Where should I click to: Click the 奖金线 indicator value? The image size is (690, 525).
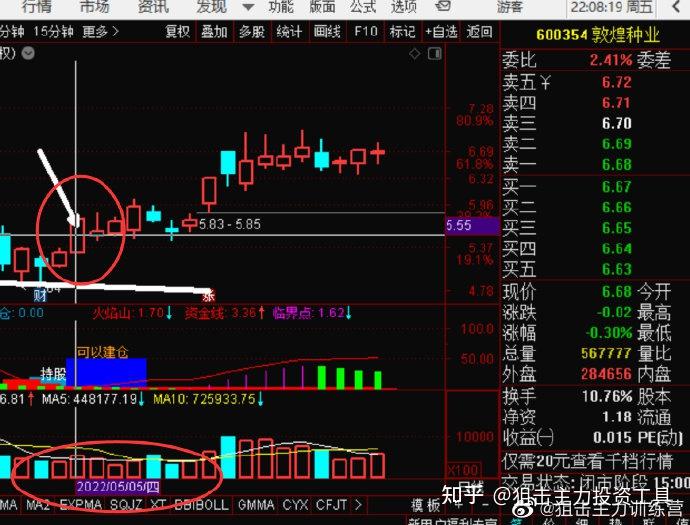(224, 313)
